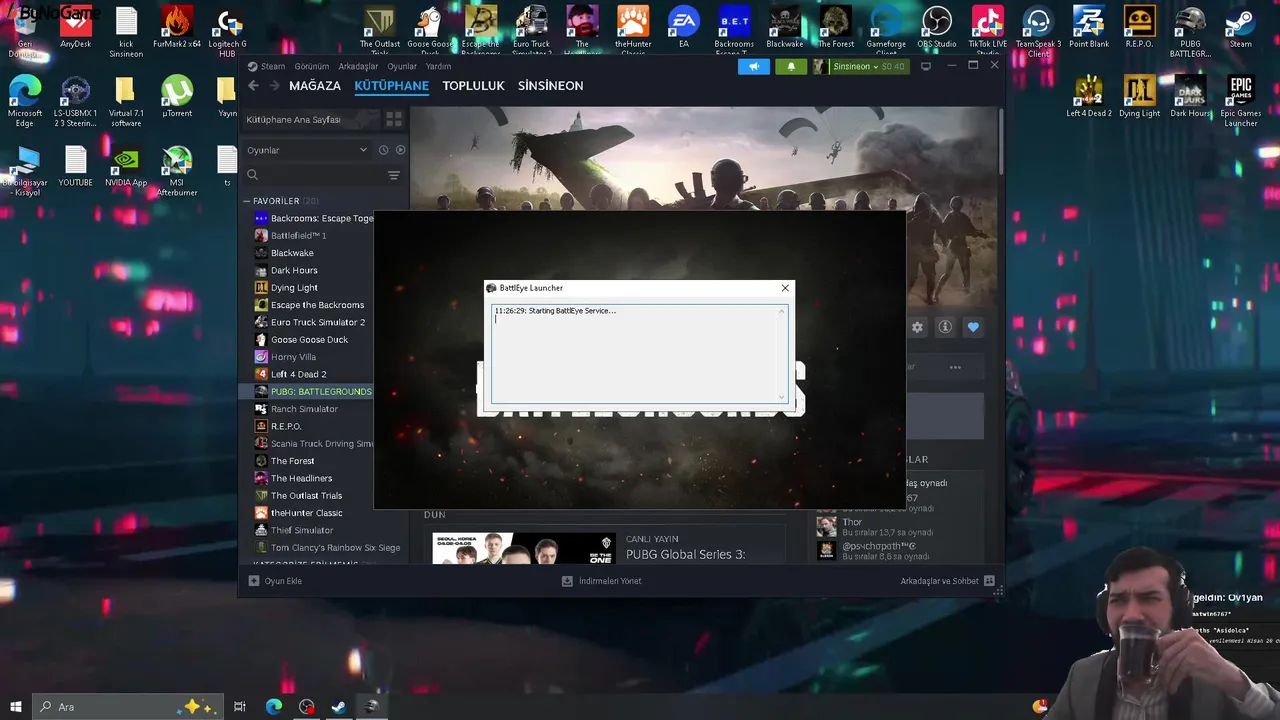Click taskbar search box Ara
The height and width of the screenshot is (720, 1280).
click(130, 707)
